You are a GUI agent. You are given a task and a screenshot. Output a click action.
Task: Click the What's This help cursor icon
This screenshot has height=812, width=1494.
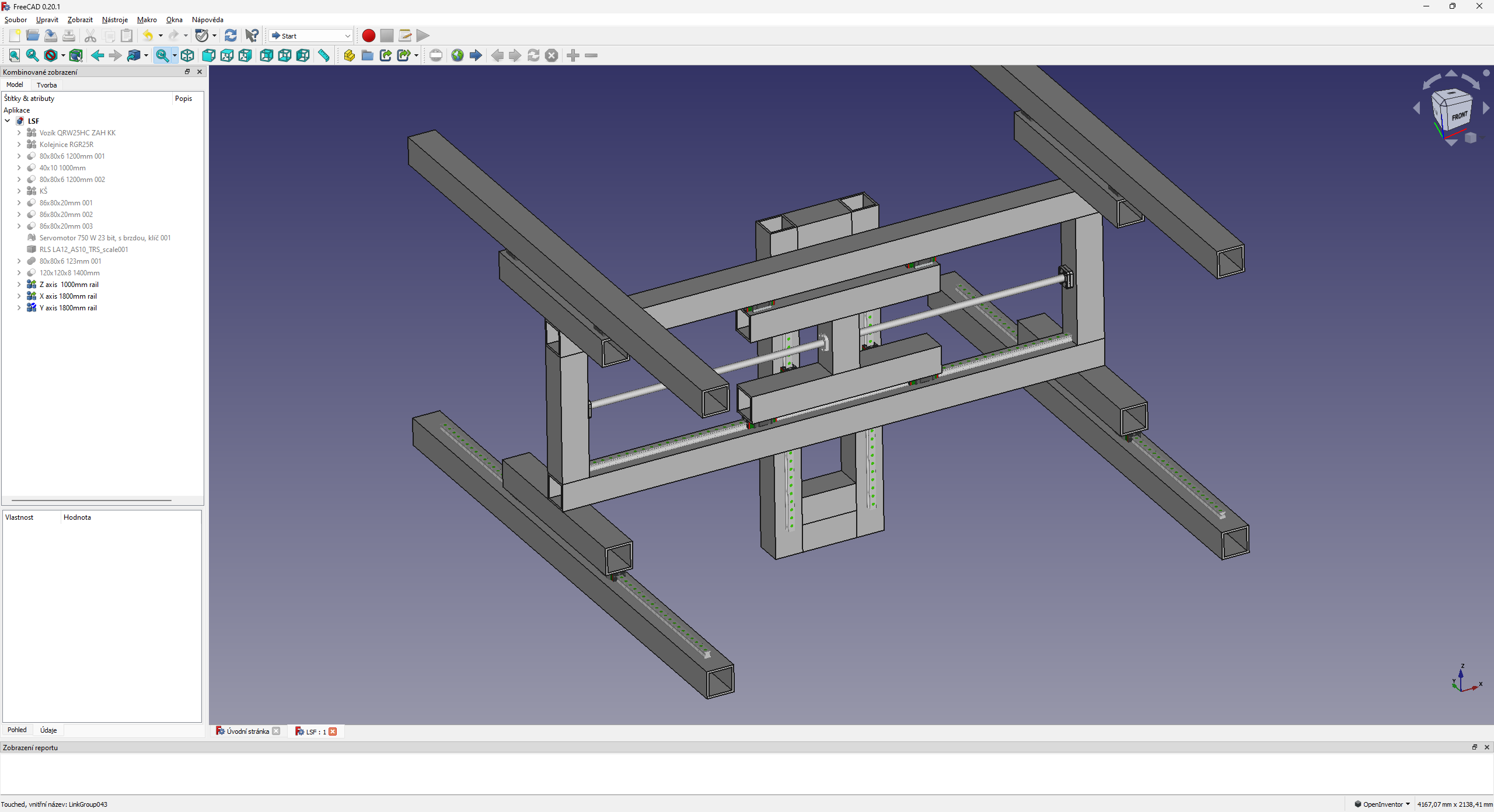(x=252, y=36)
